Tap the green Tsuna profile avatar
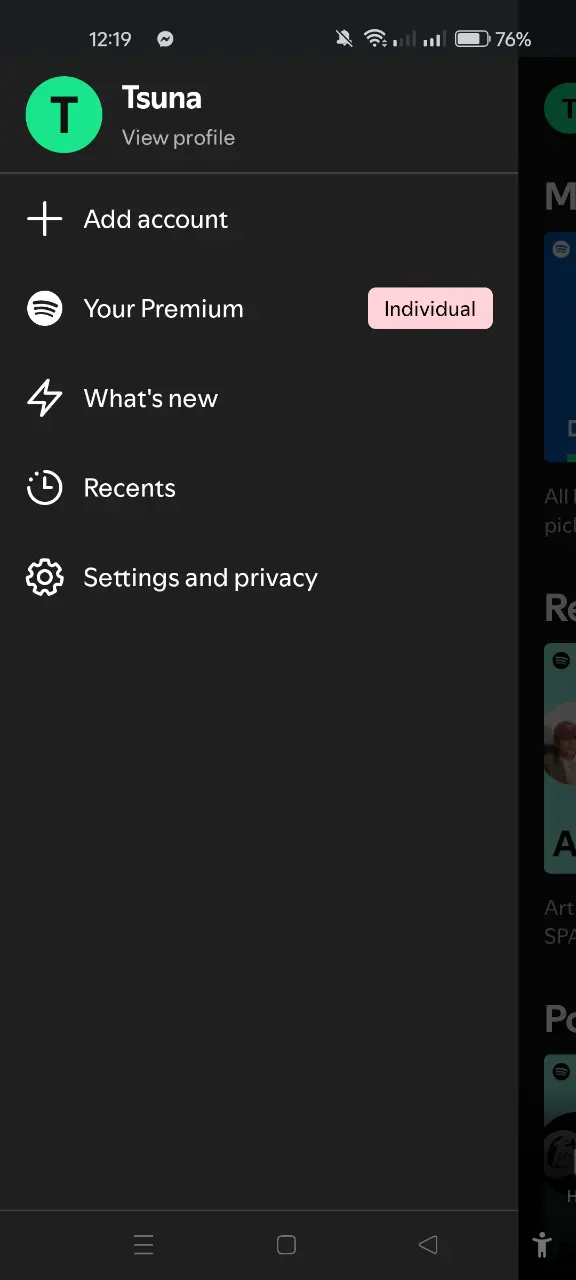This screenshot has height=1280, width=576. (64, 115)
